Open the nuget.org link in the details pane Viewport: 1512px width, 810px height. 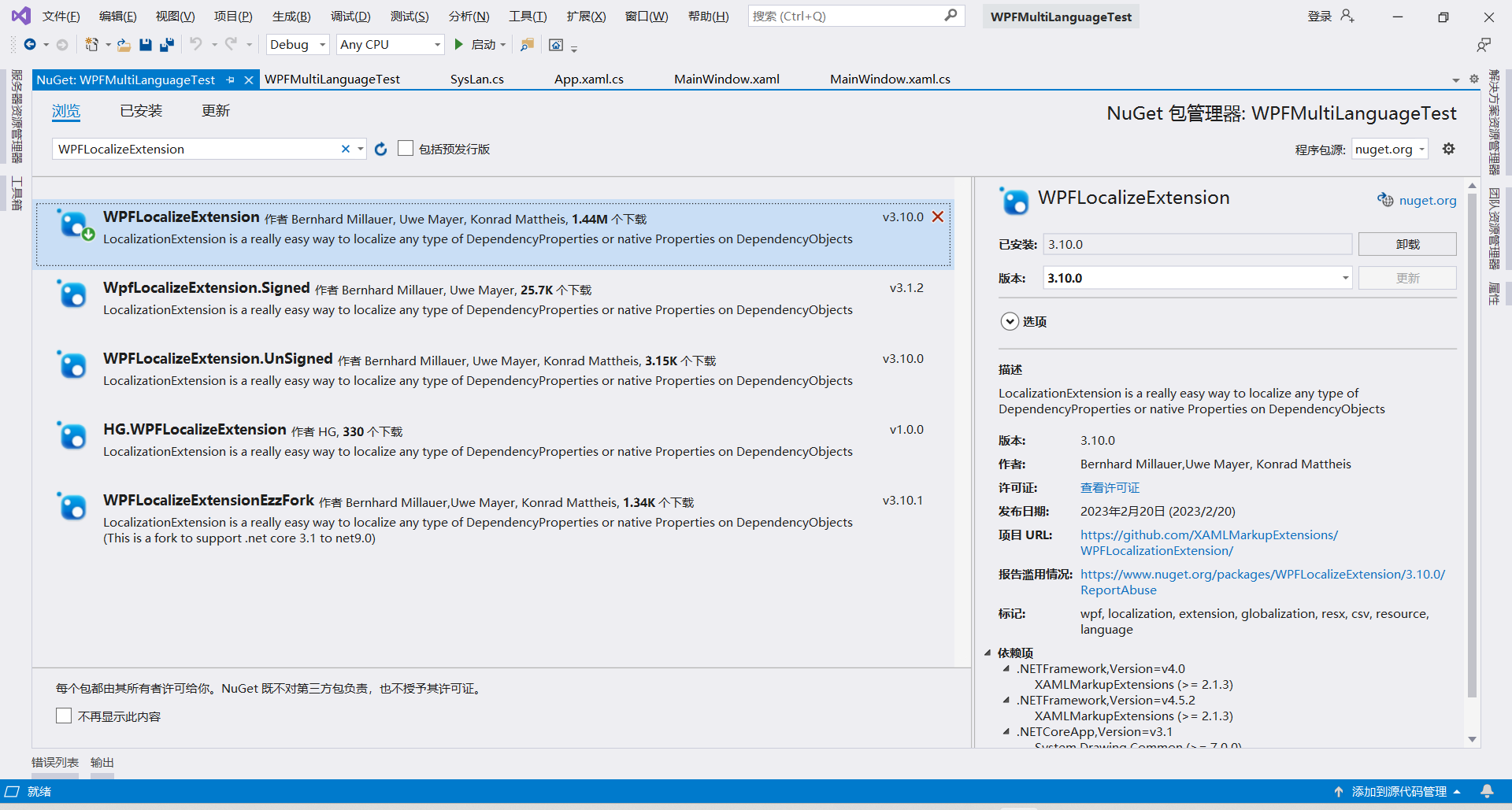(x=1427, y=200)
